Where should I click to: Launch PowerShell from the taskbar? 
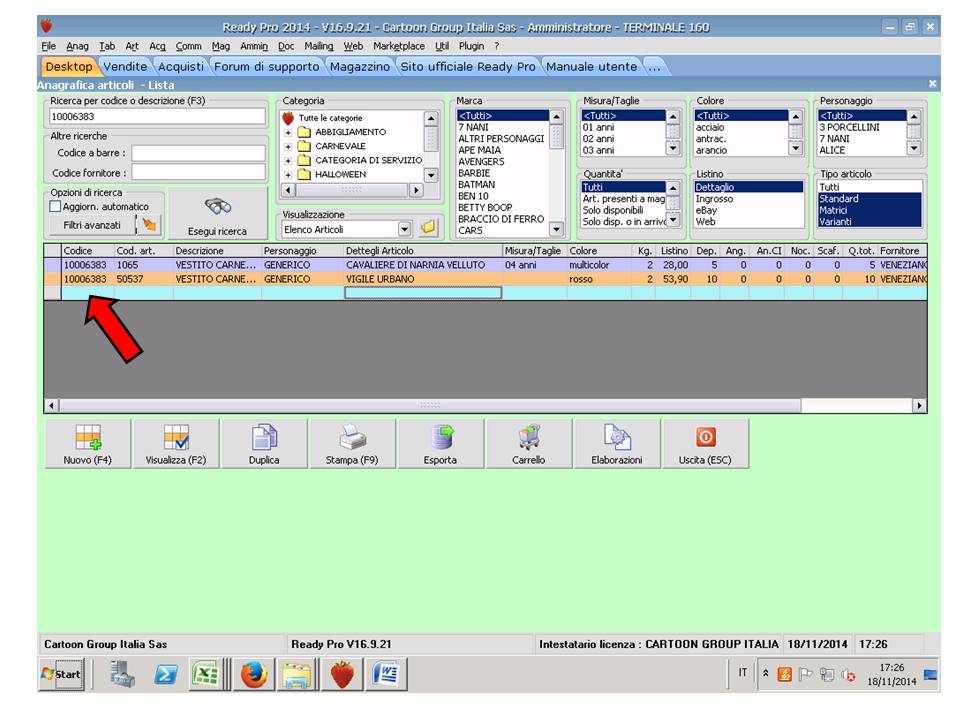click(165, 675)
